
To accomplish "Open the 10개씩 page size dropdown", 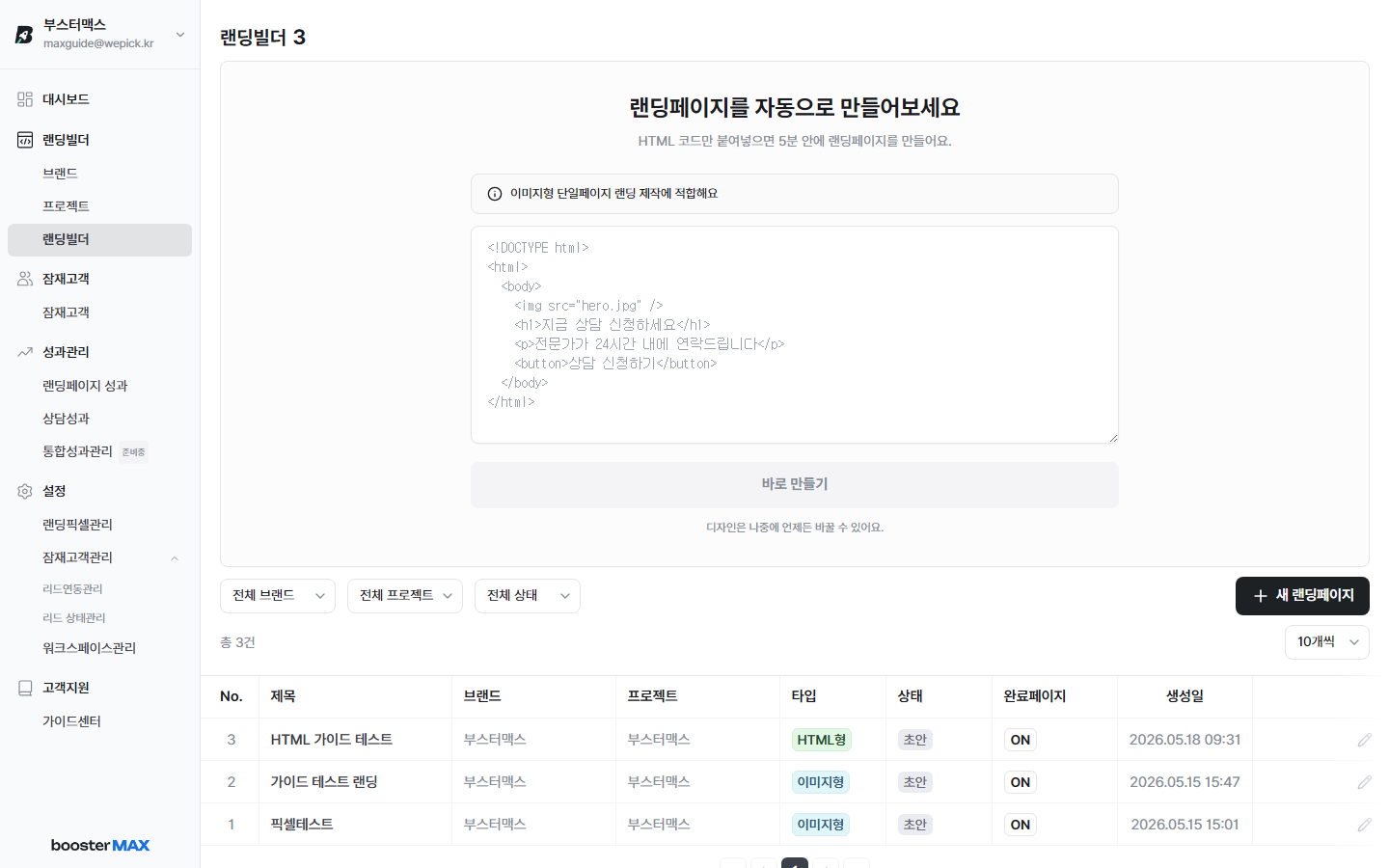I will (x=1327, y=642).
